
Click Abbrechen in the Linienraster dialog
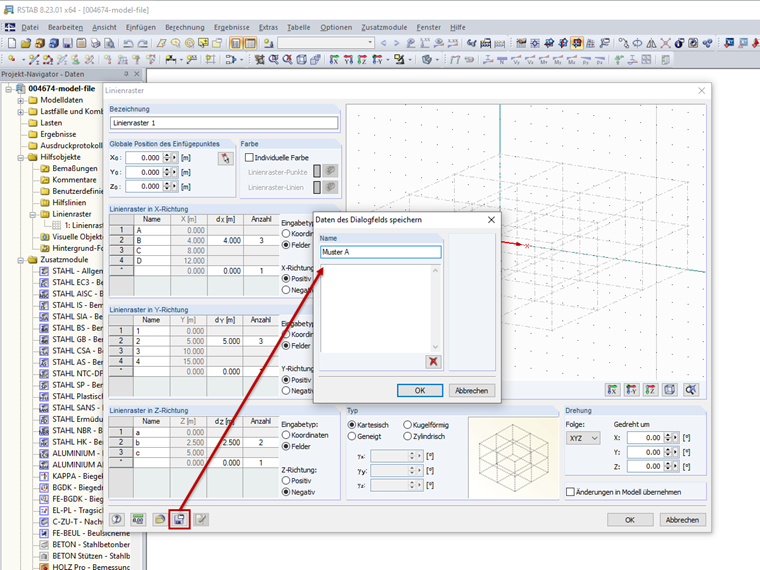pos(682,520)
